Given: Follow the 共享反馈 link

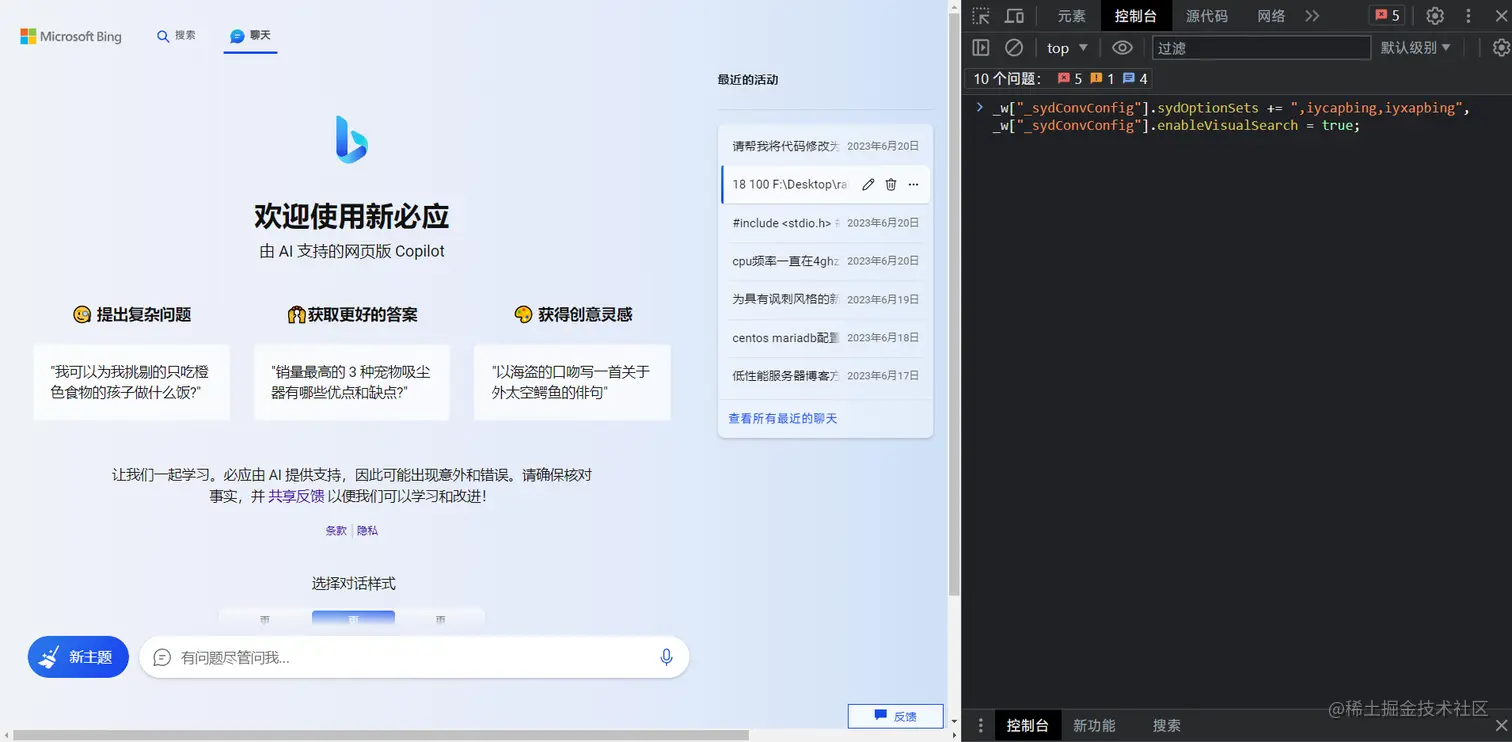Looking at the screenshot, I should pyautogui.click(x=296, y=496).
